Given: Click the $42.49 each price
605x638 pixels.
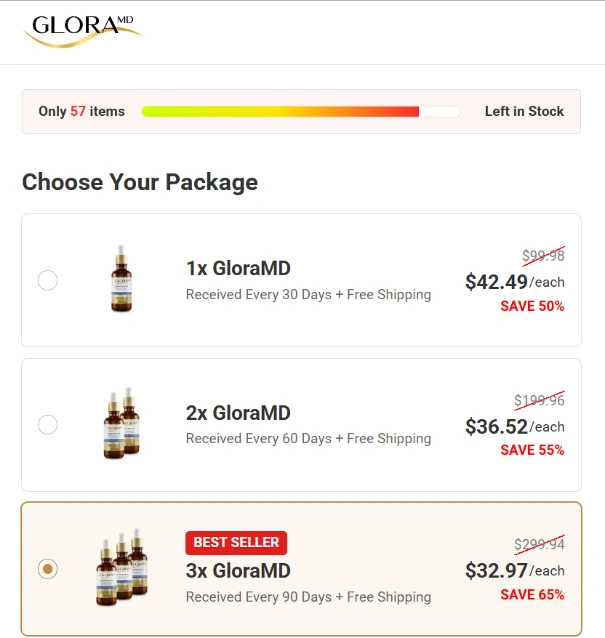Looking at the screenshot, I should click(x=514, y=282).
